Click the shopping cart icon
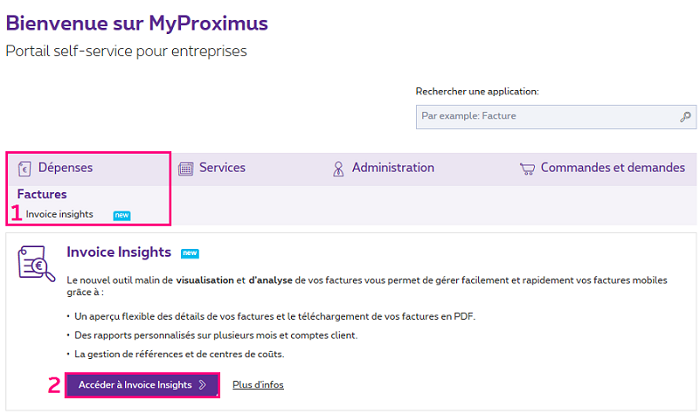 527,168
